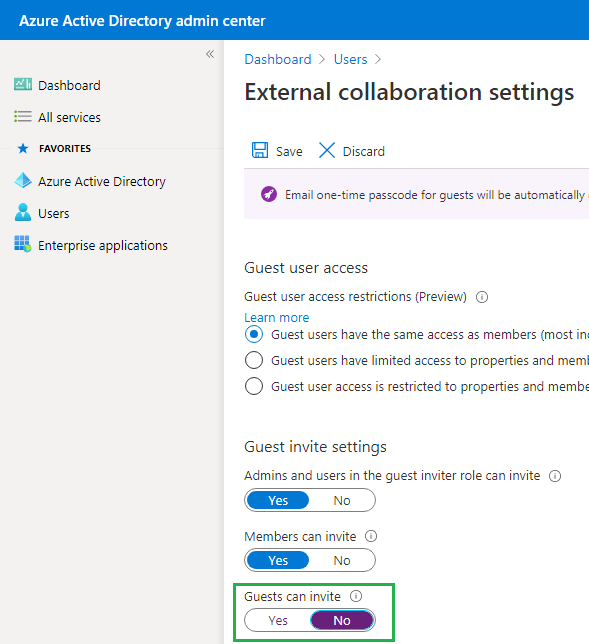
Task: Select Enterprise applications in the sidebar
Action: 103,246
